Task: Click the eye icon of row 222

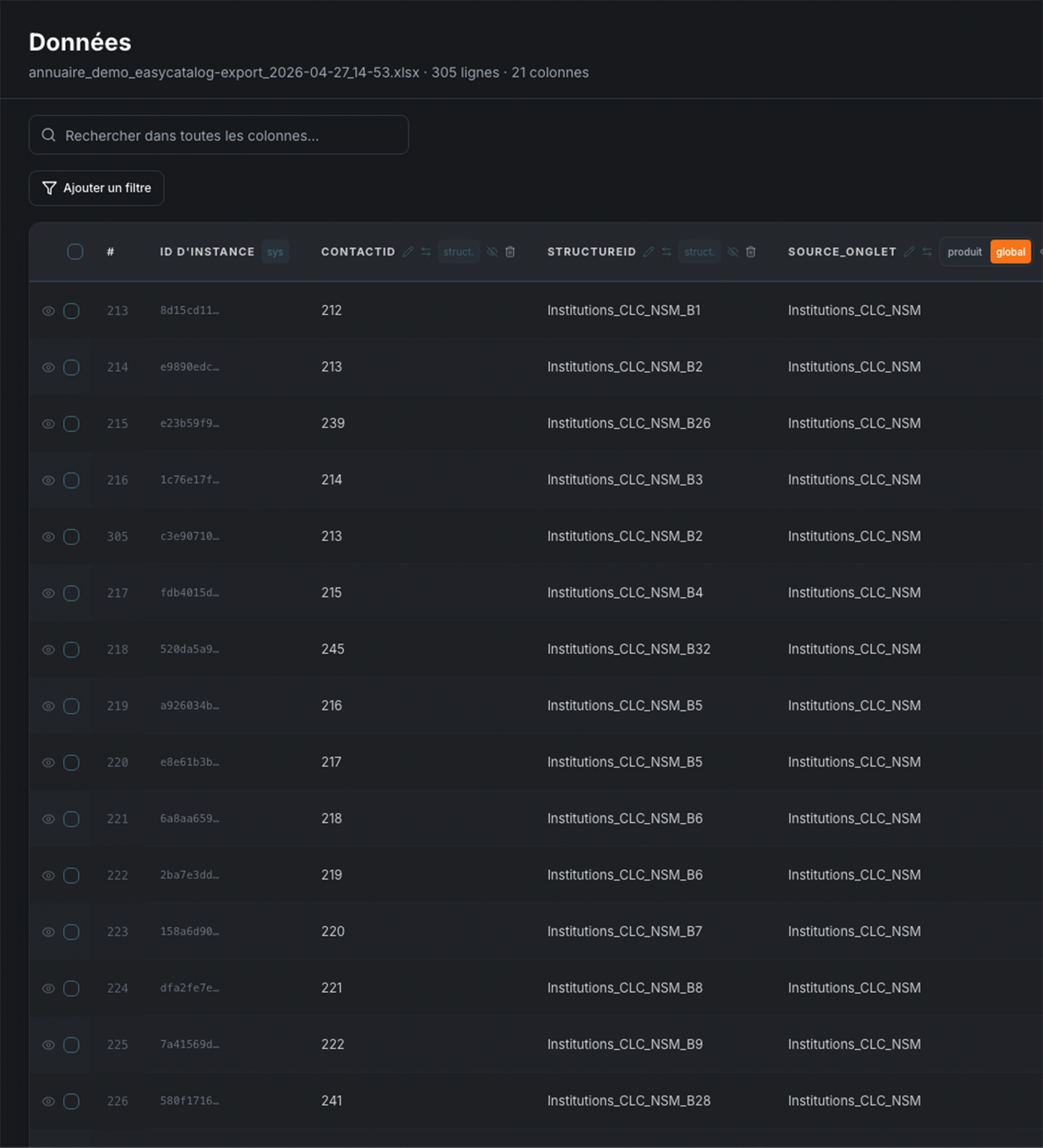Action: 48,876
